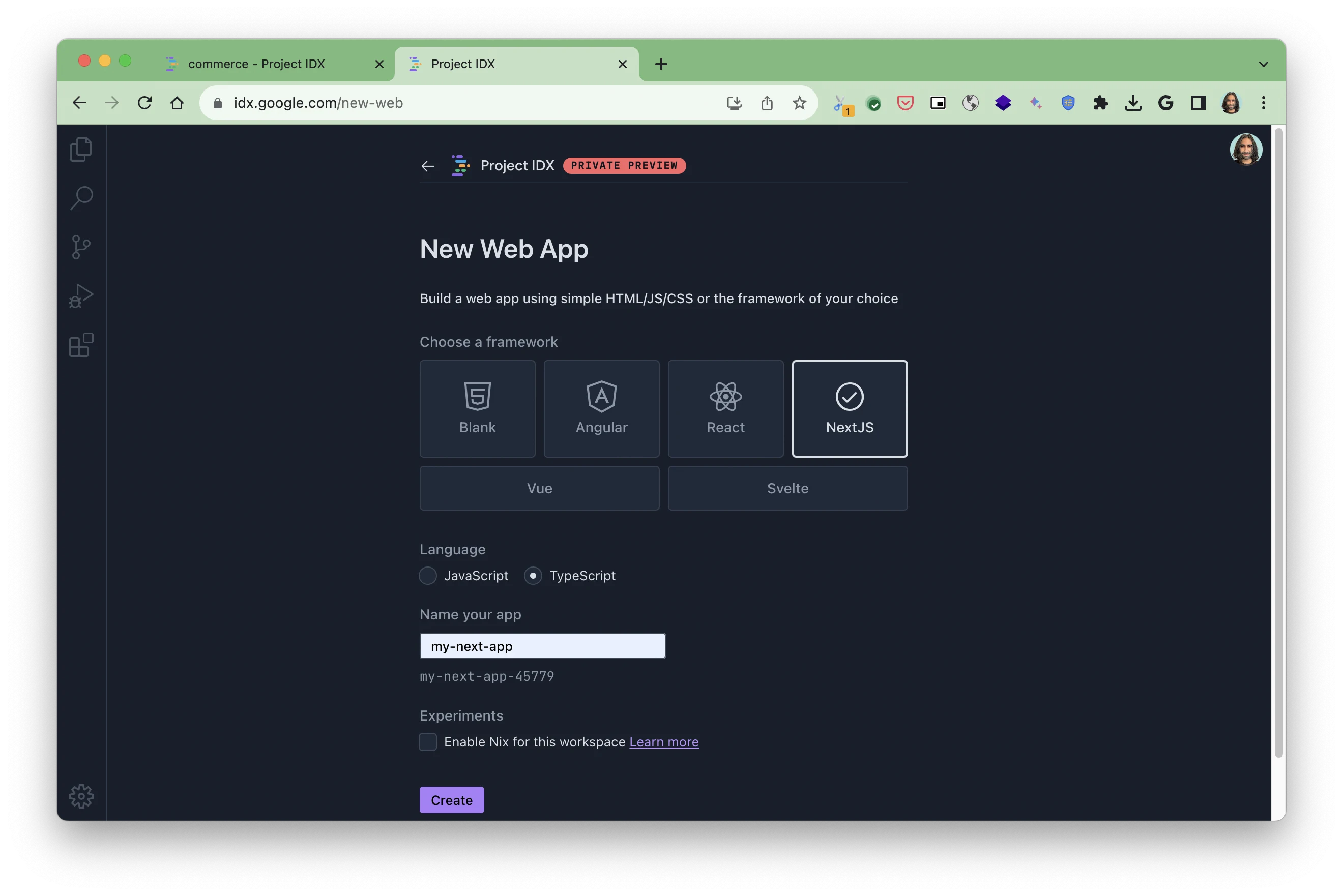
Task: Select the TypeScript radio button
Action: tap(533, 576)
